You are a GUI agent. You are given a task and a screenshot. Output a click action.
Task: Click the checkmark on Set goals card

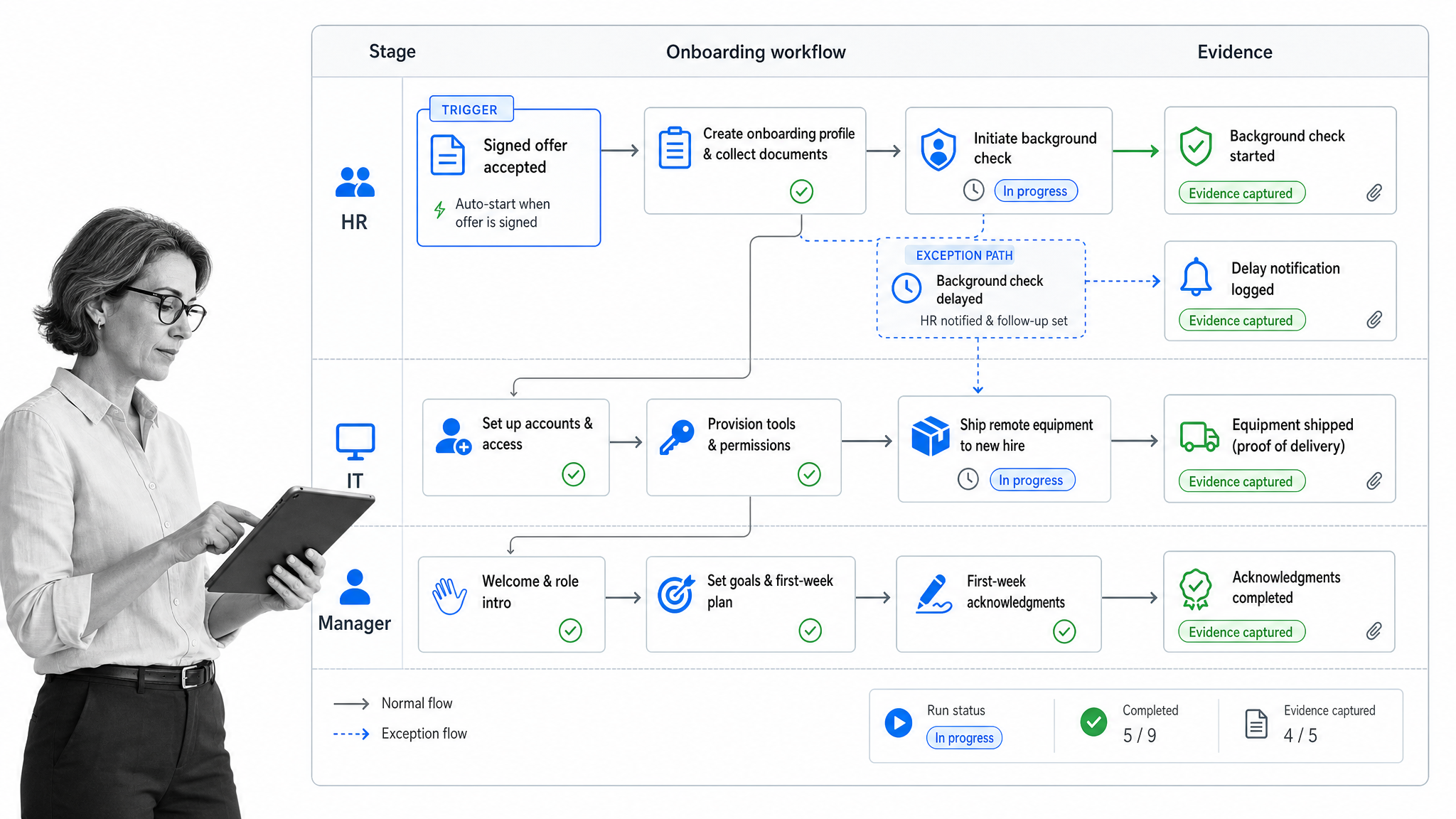click(x=810, y=631)
